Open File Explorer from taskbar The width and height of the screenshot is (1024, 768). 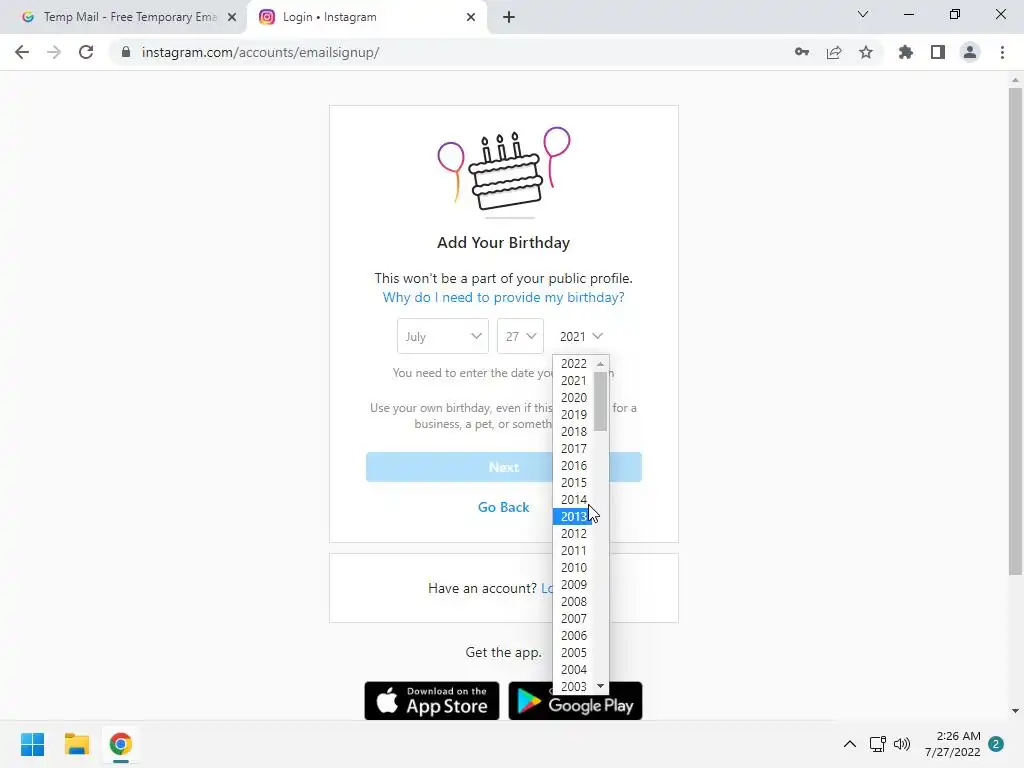[x=76, y=744]
